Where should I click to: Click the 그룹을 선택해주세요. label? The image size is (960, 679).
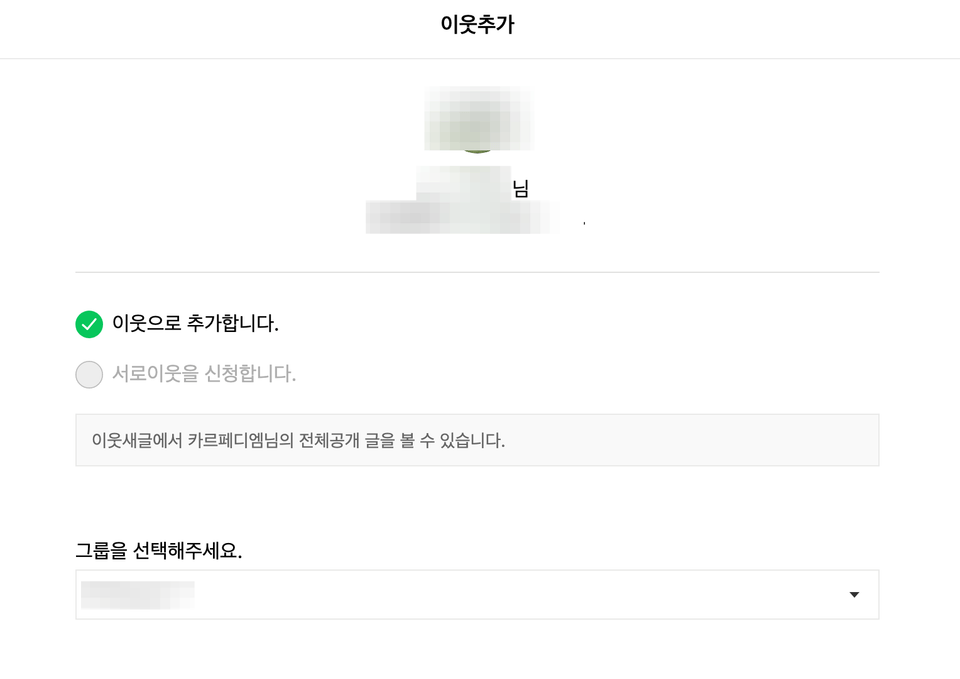(159, 550)
